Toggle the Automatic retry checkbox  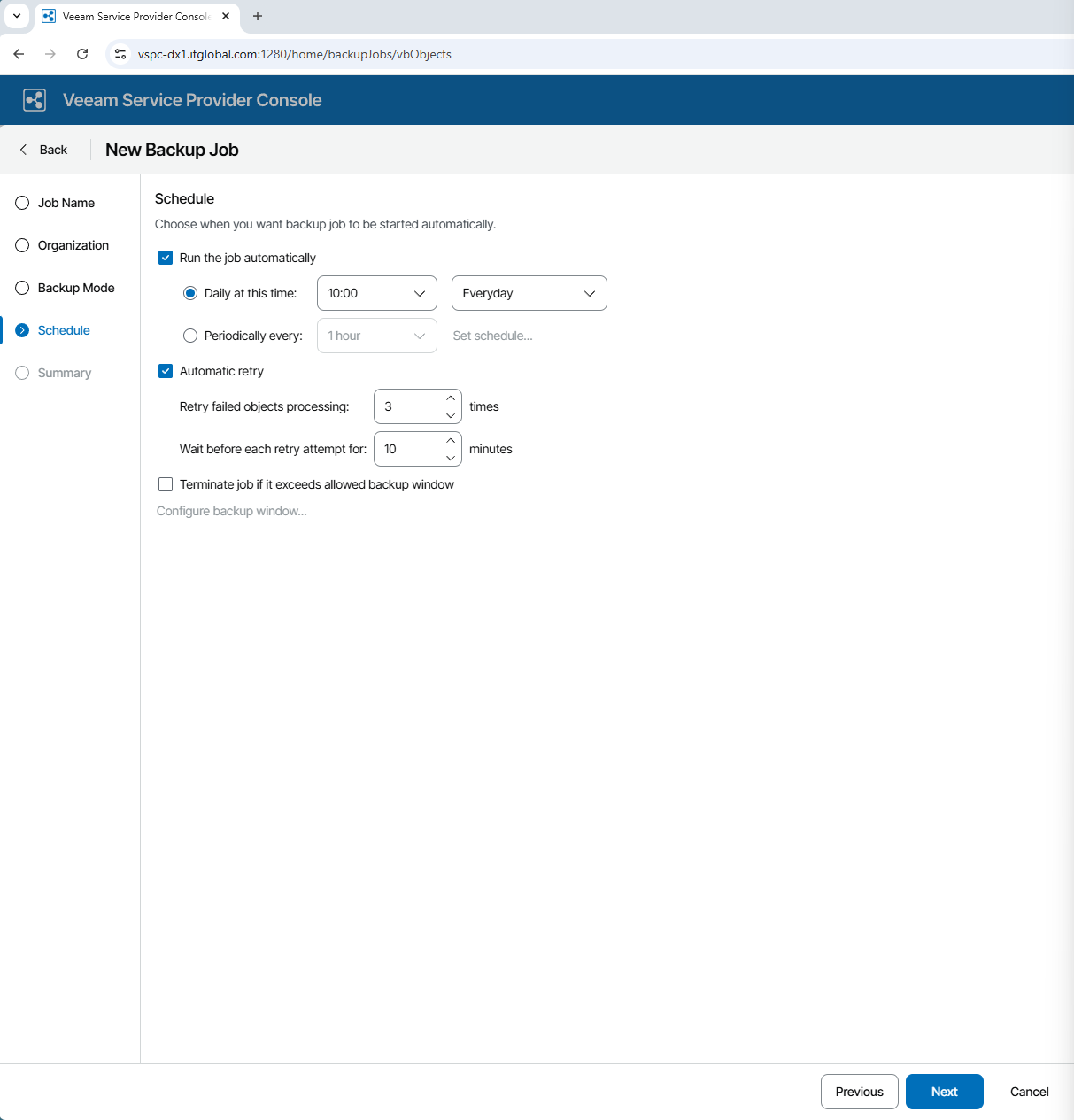click(166, 371)
